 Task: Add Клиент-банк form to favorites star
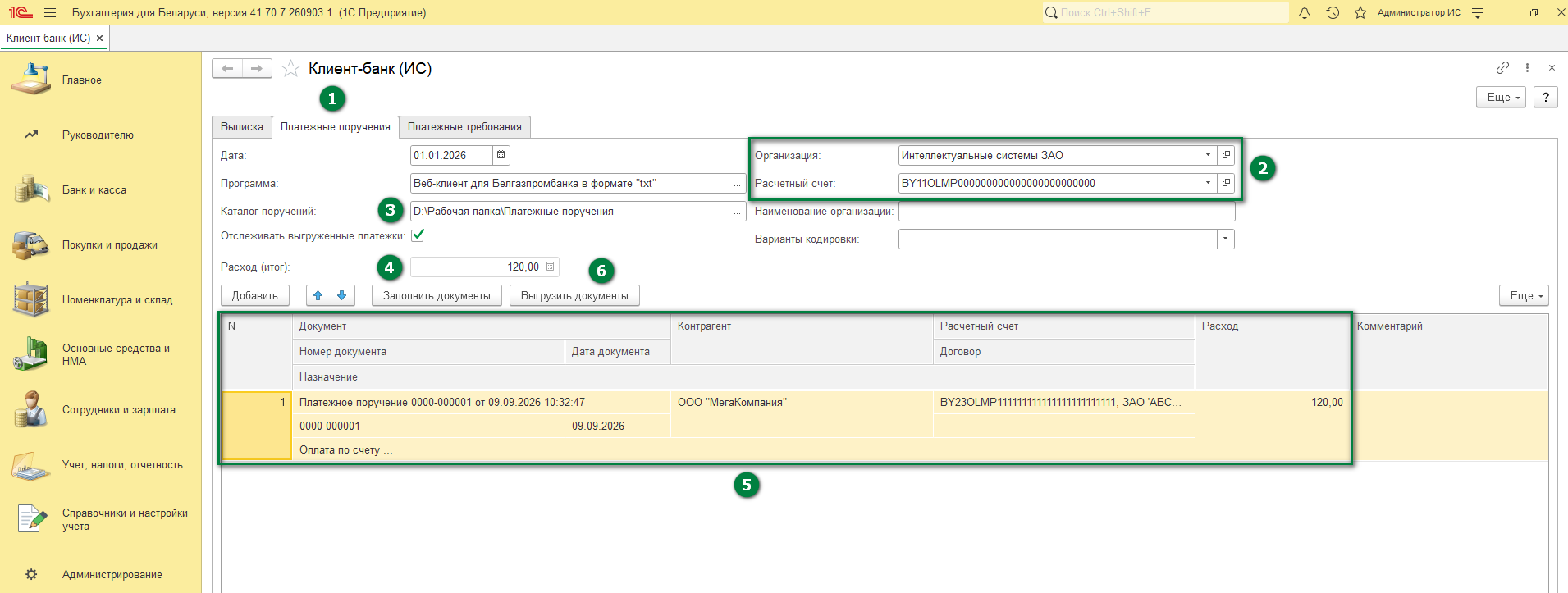290,69
